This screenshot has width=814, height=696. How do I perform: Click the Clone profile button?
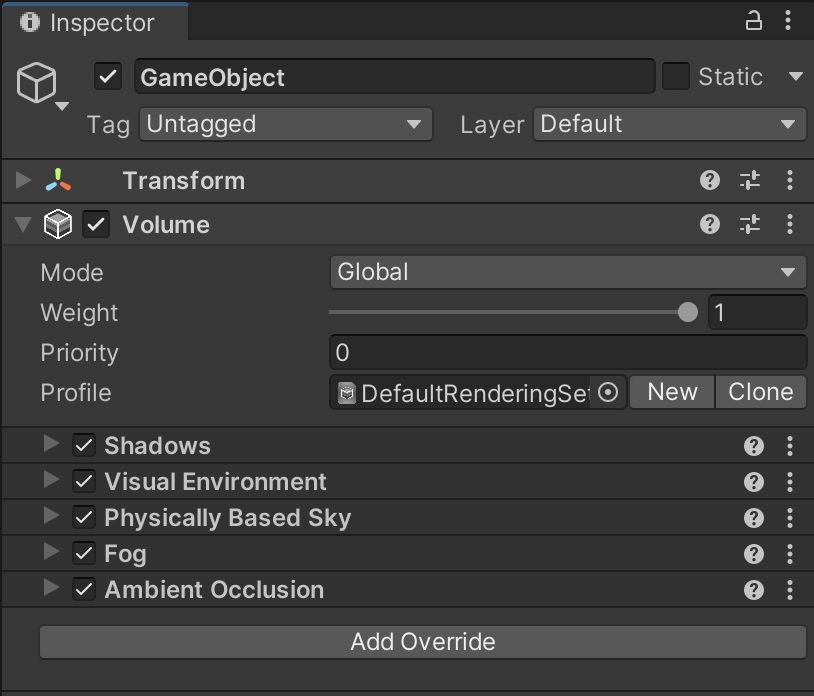point(760,393)
